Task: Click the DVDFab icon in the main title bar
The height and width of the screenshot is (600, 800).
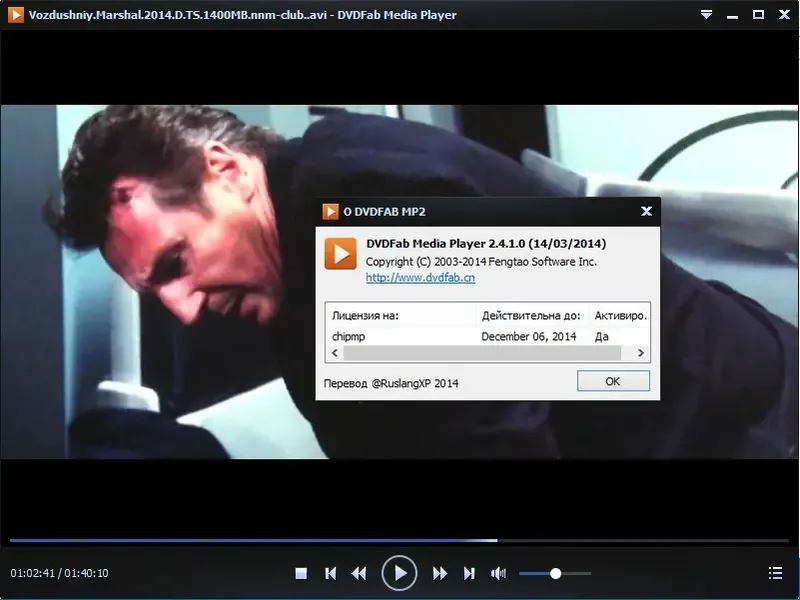Action: click(x=15, y=14)
